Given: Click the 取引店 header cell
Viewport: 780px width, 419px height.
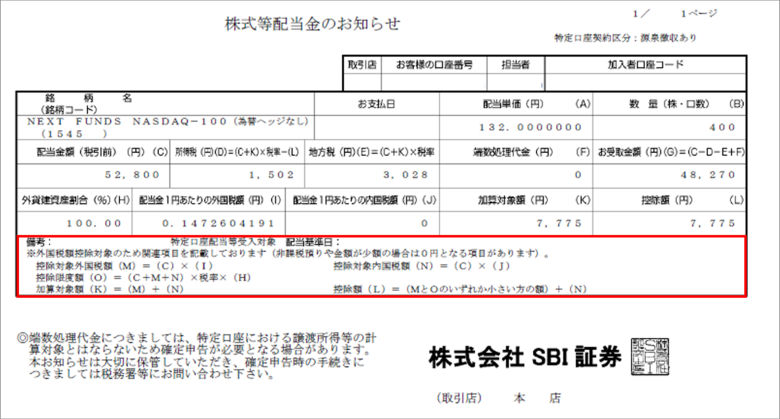Looking at the screenshot, I should (362, 65).
